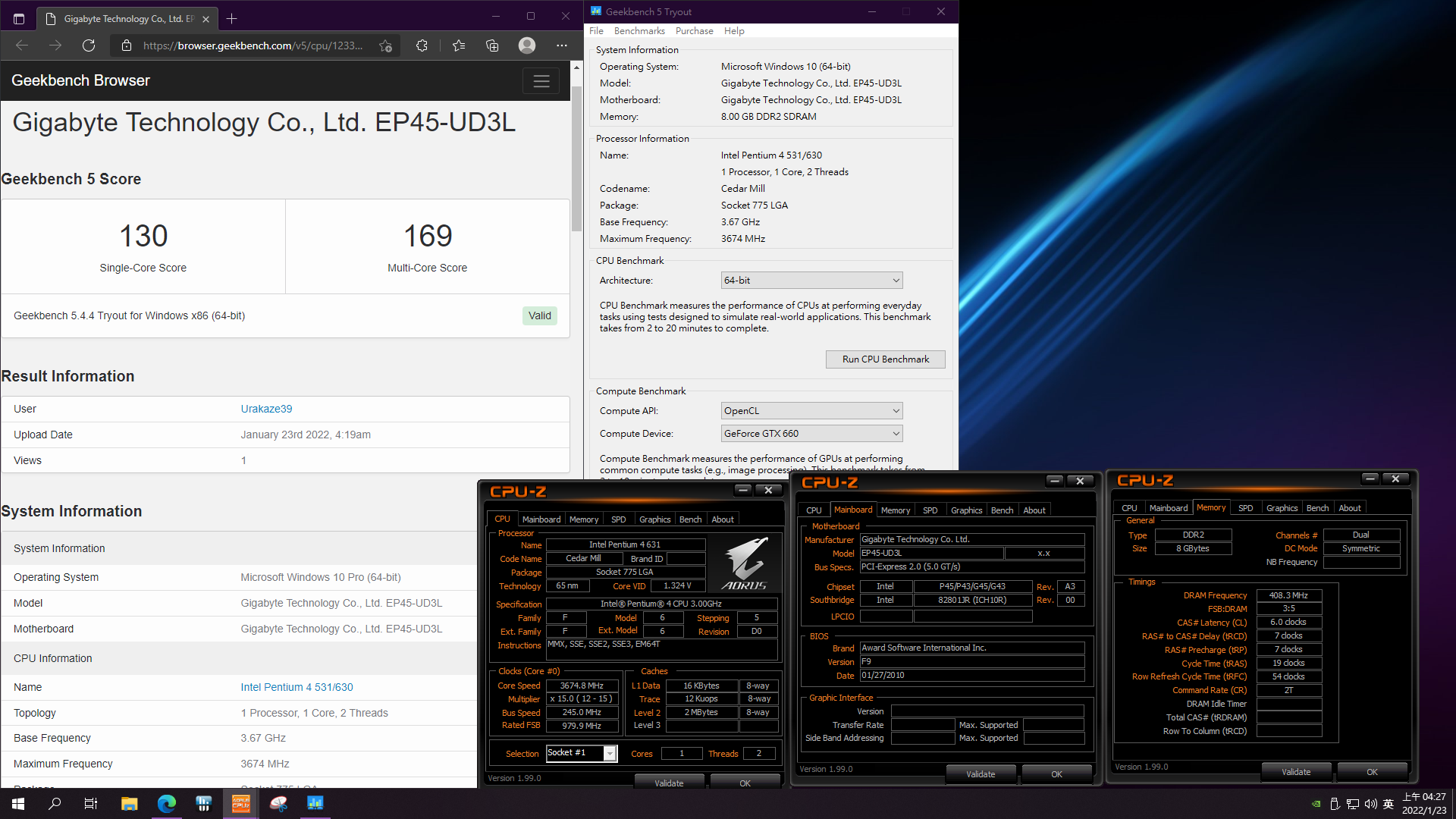View site security lock info

click(127, 45)
